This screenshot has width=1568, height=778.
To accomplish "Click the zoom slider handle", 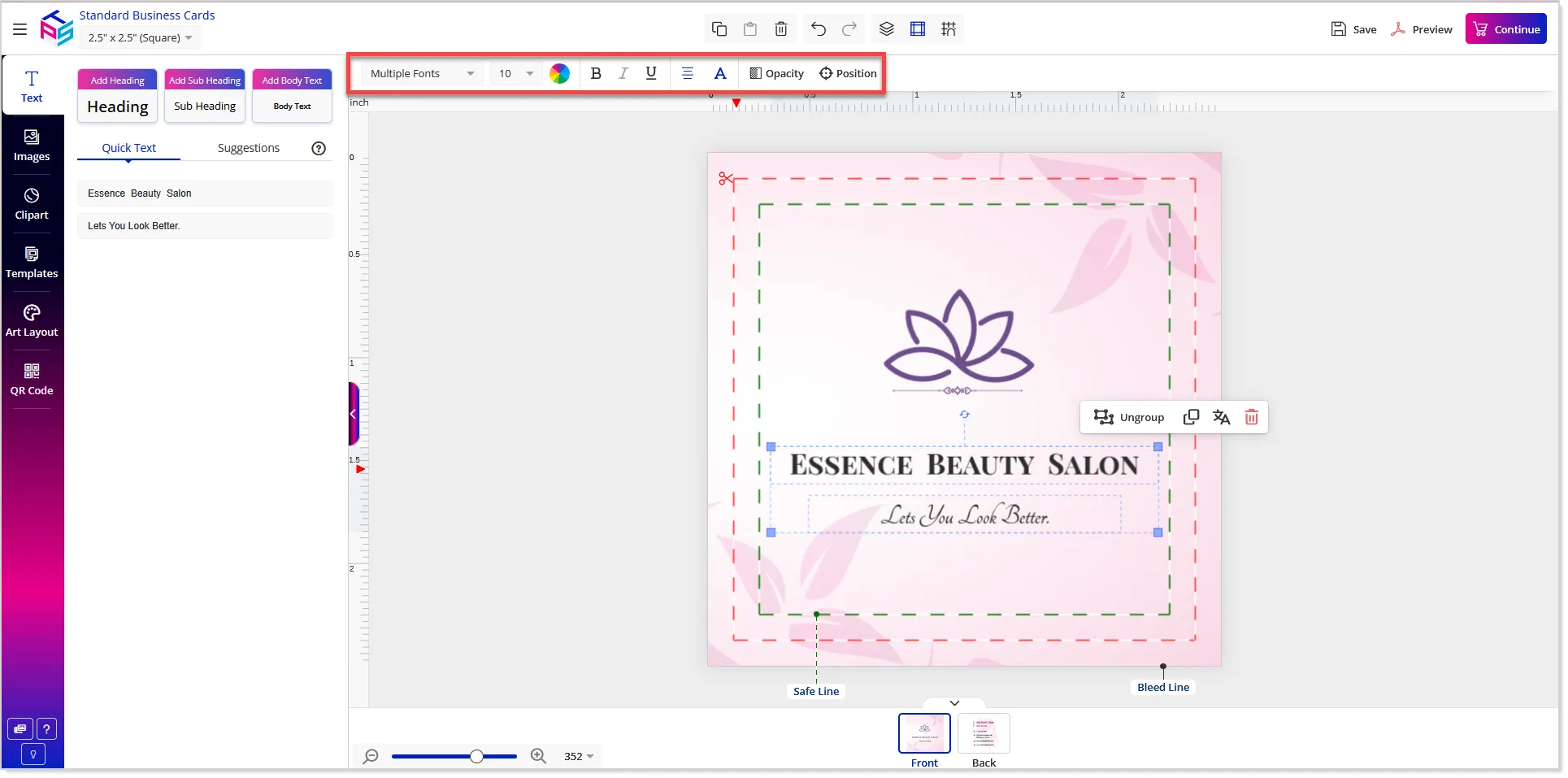I will [x=476, y=756].
